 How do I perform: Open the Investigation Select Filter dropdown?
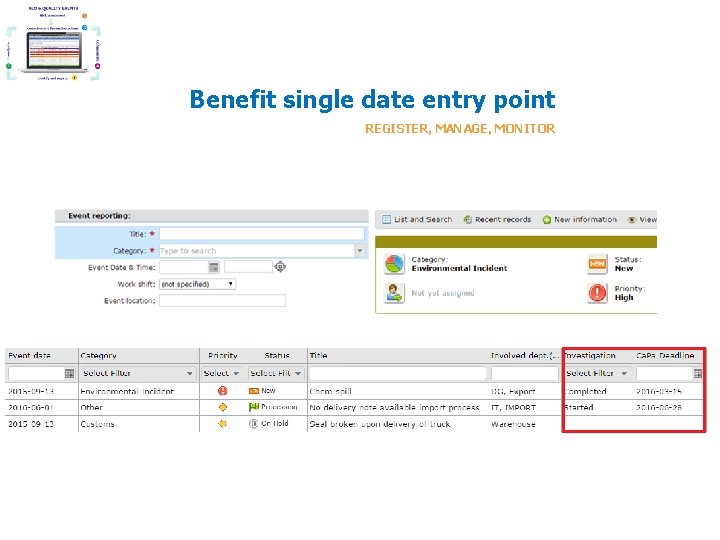click(597, 373)
